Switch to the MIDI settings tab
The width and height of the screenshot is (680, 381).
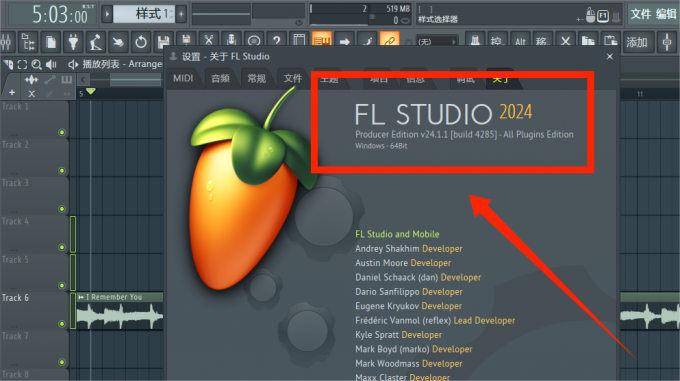click(x=183, y=78)
